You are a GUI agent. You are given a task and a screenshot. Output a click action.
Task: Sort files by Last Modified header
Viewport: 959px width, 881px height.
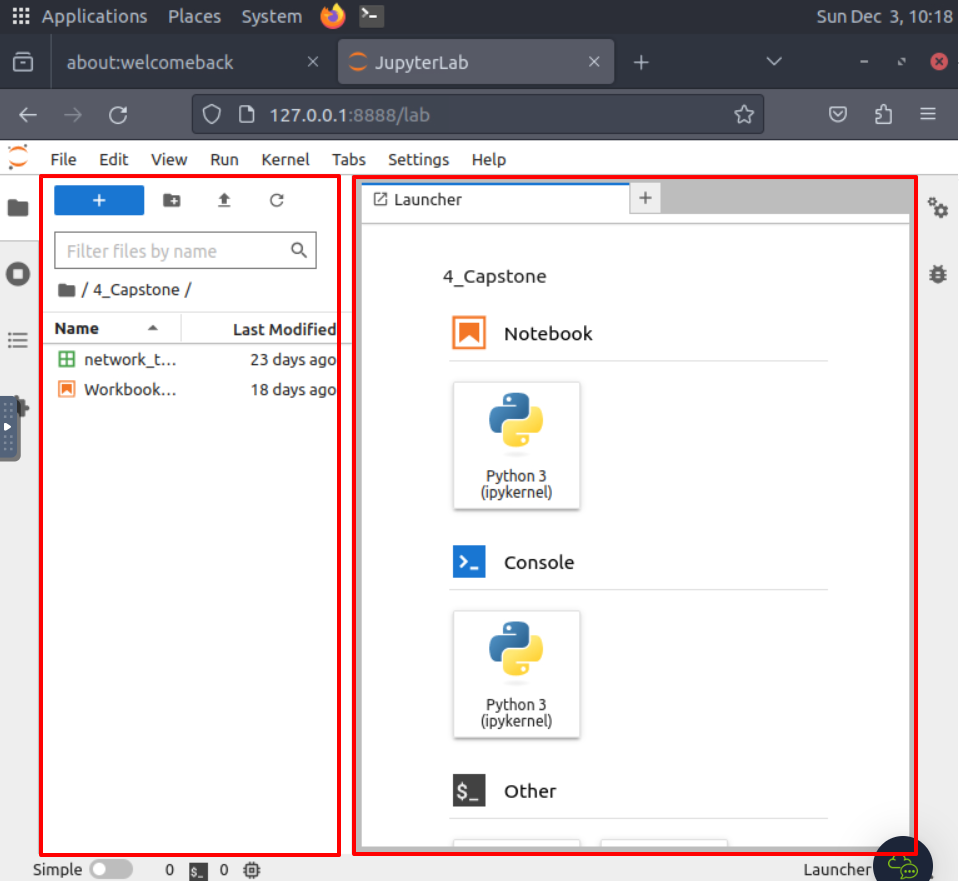click(284, 329)
